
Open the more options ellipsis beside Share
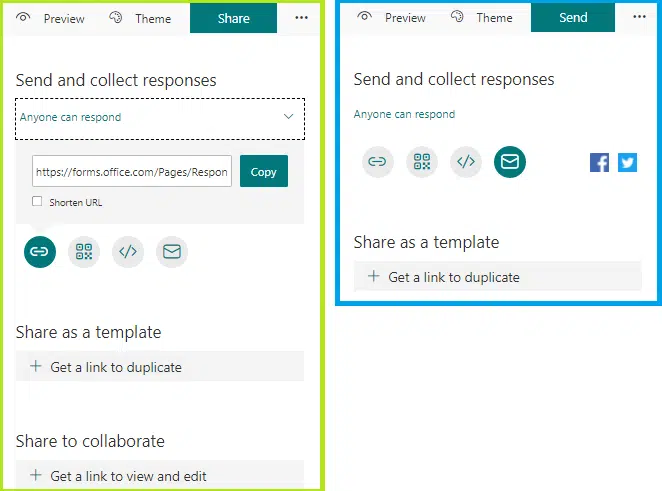(301, 18)
